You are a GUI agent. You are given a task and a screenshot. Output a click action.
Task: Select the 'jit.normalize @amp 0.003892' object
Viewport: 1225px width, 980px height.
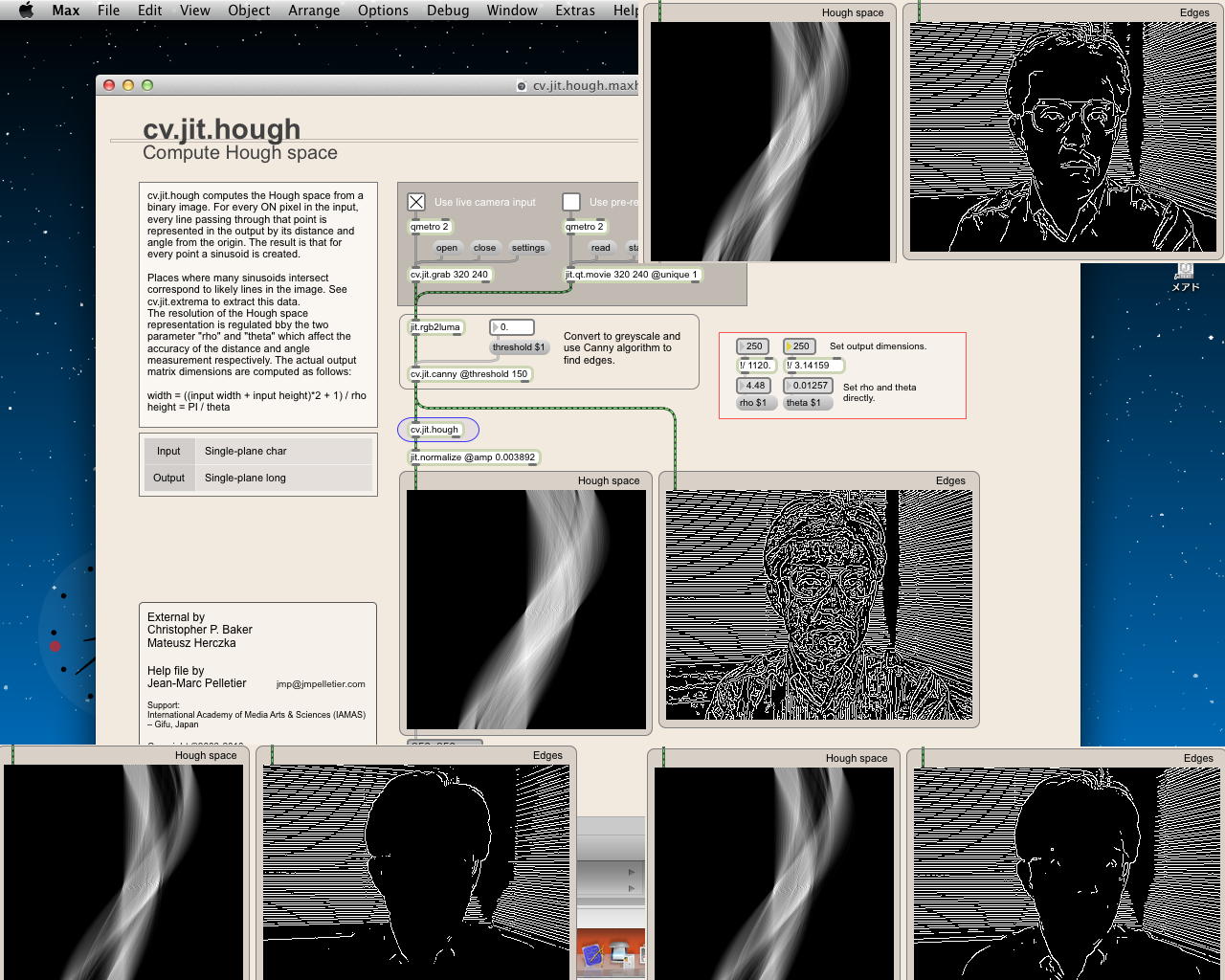[473, 457]
